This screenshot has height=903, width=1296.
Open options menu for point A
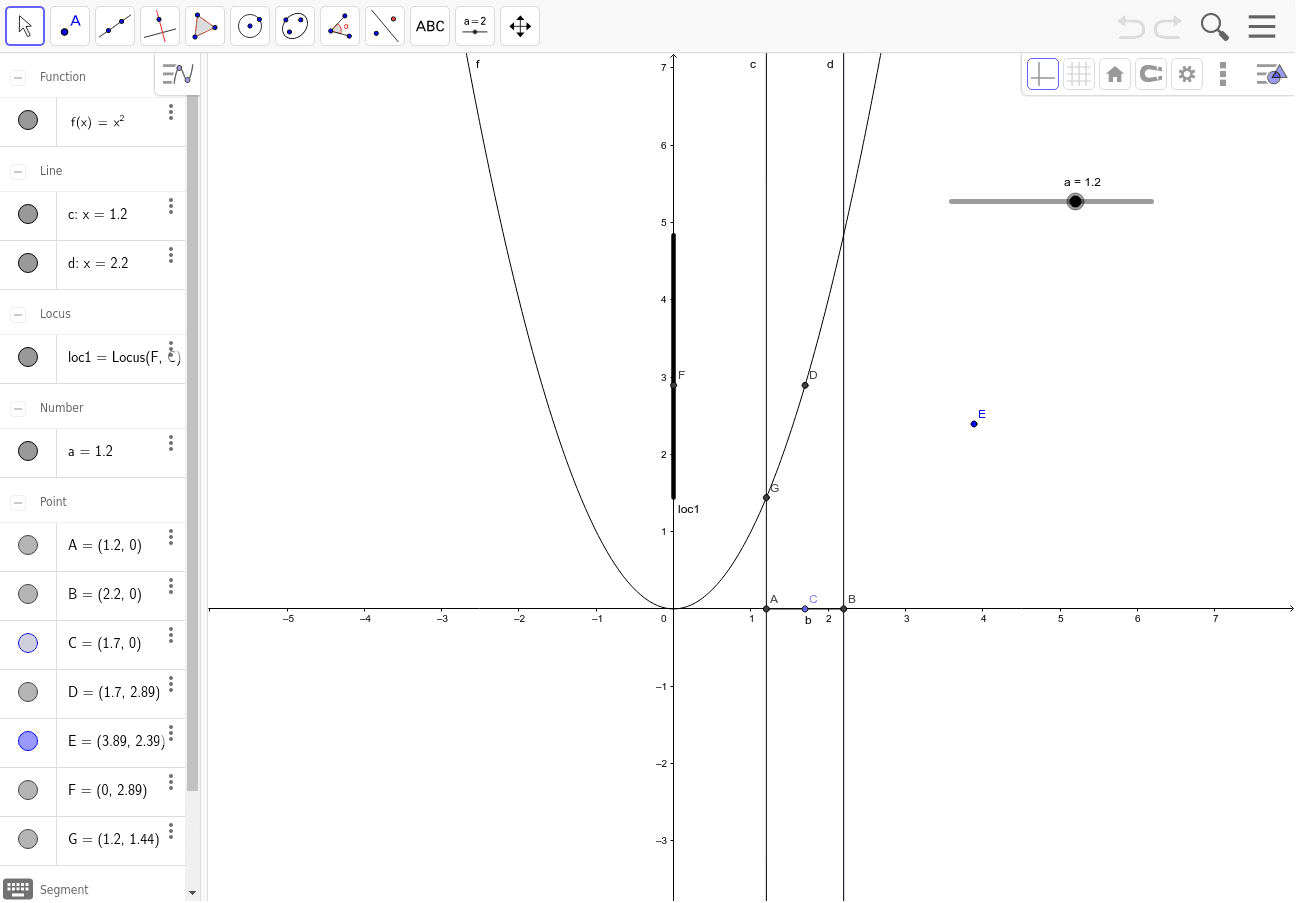point(171,537)
